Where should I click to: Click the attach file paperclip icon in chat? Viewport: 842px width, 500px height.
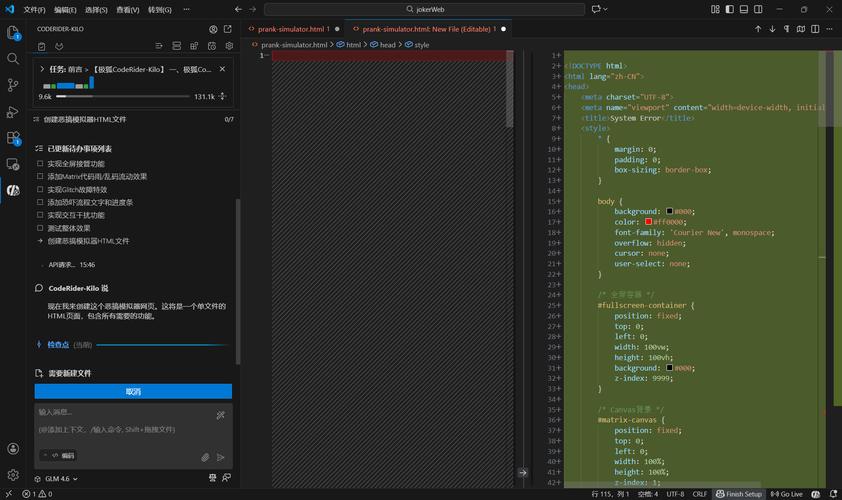(x=205, y=457)
